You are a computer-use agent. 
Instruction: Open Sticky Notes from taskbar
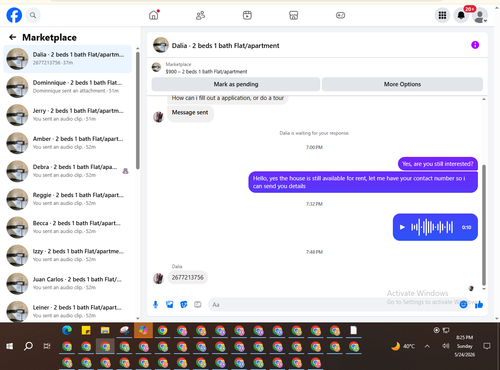click(86, 330)
